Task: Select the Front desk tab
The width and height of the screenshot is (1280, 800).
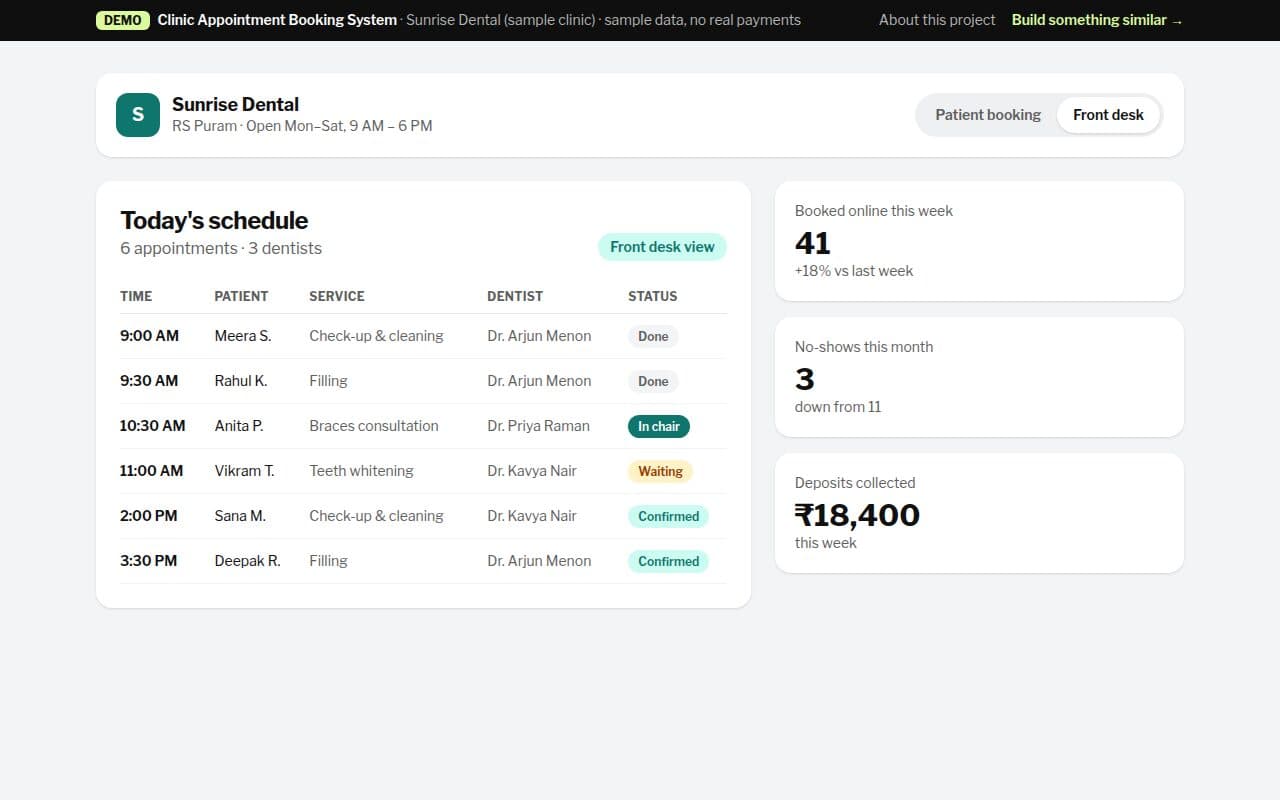Action: (x=1108, y=115)
